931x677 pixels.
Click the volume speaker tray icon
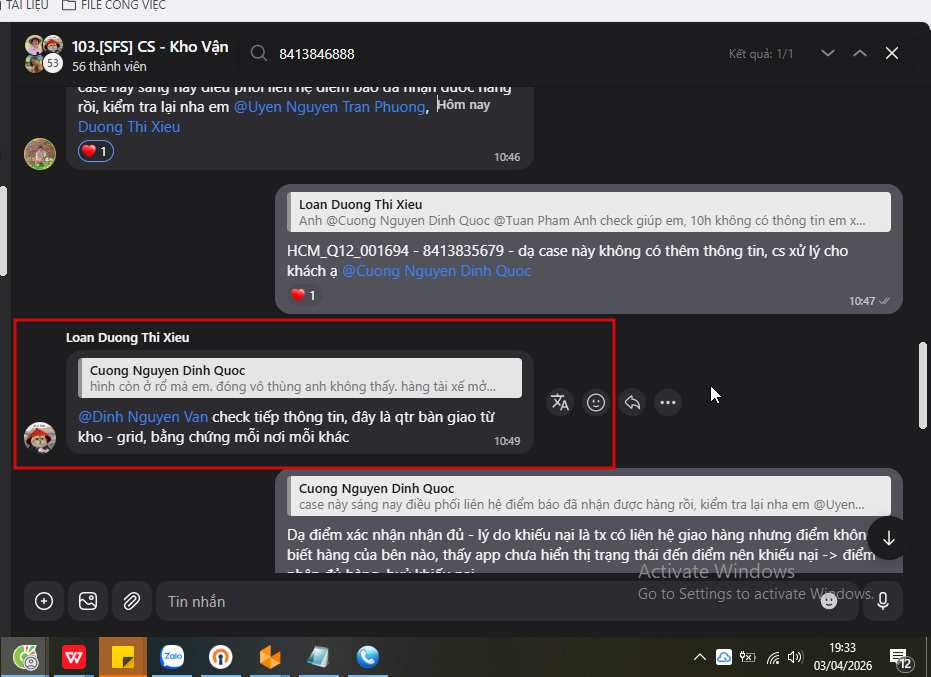(x=794, y=657)
